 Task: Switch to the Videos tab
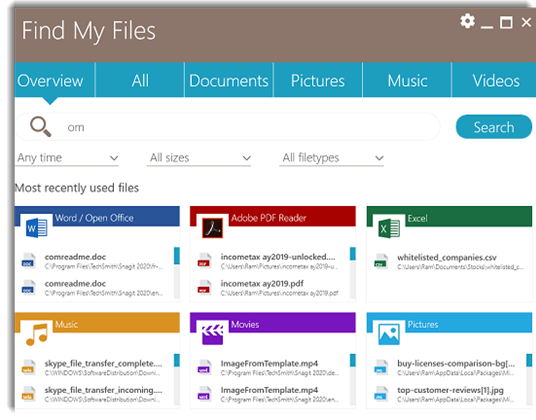click(x=495, y=81)
